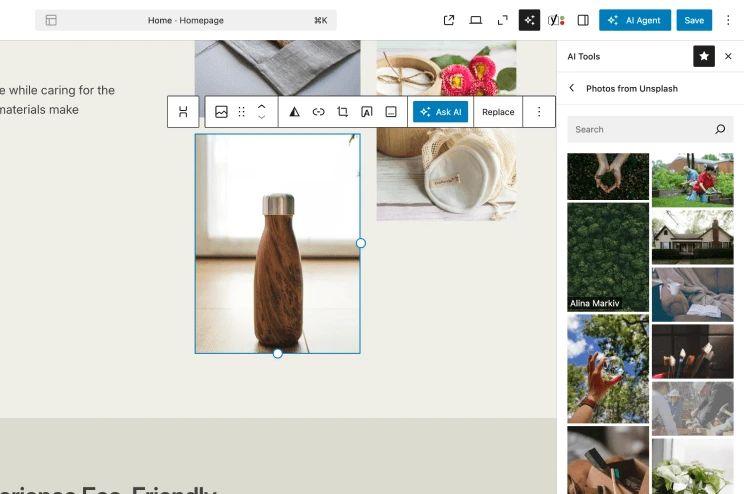Click the select parent block icon
Screen dimensions: 744x494
(x=183, y=112)
